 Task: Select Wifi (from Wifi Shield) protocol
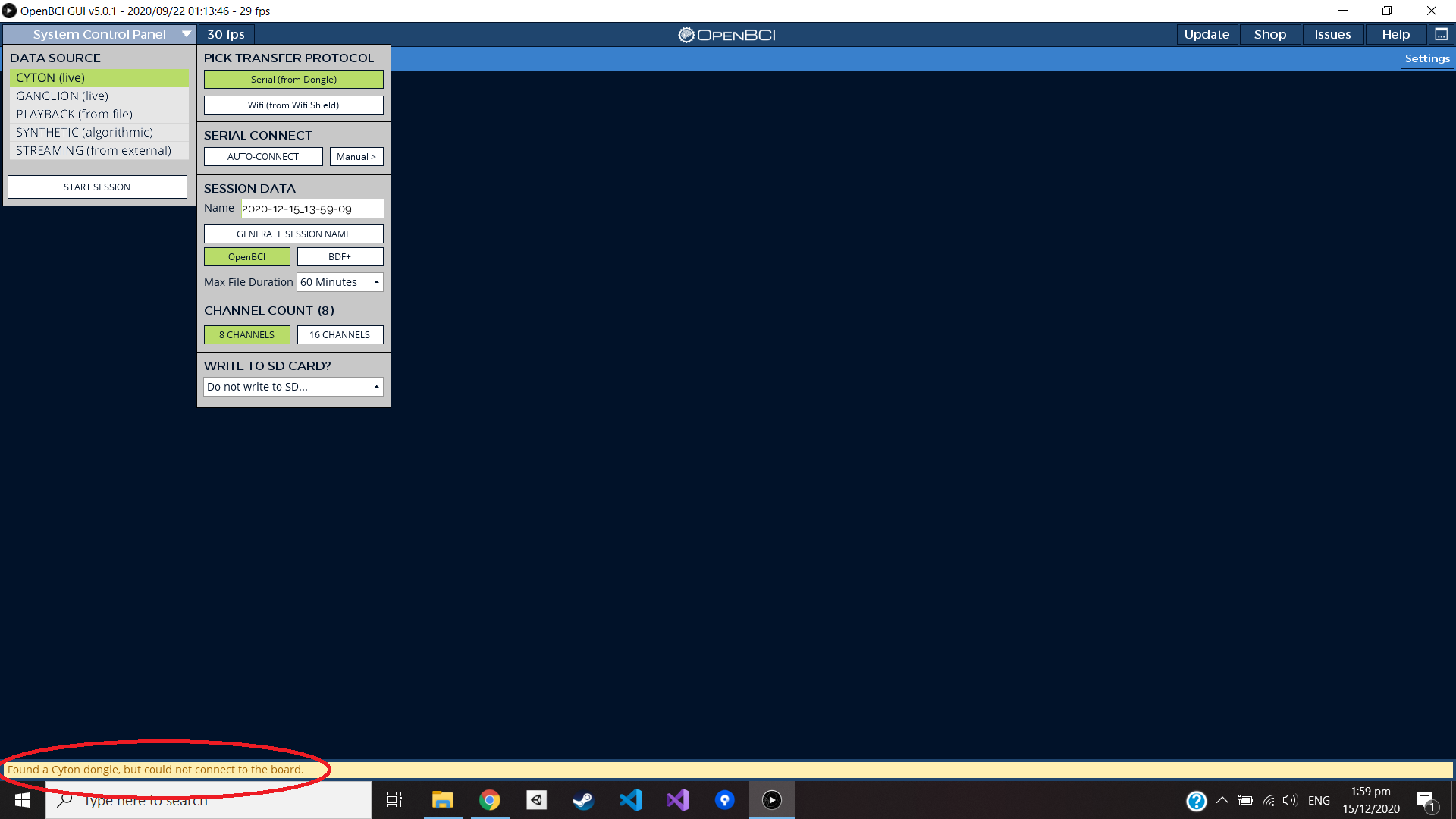tap(293, 105)
